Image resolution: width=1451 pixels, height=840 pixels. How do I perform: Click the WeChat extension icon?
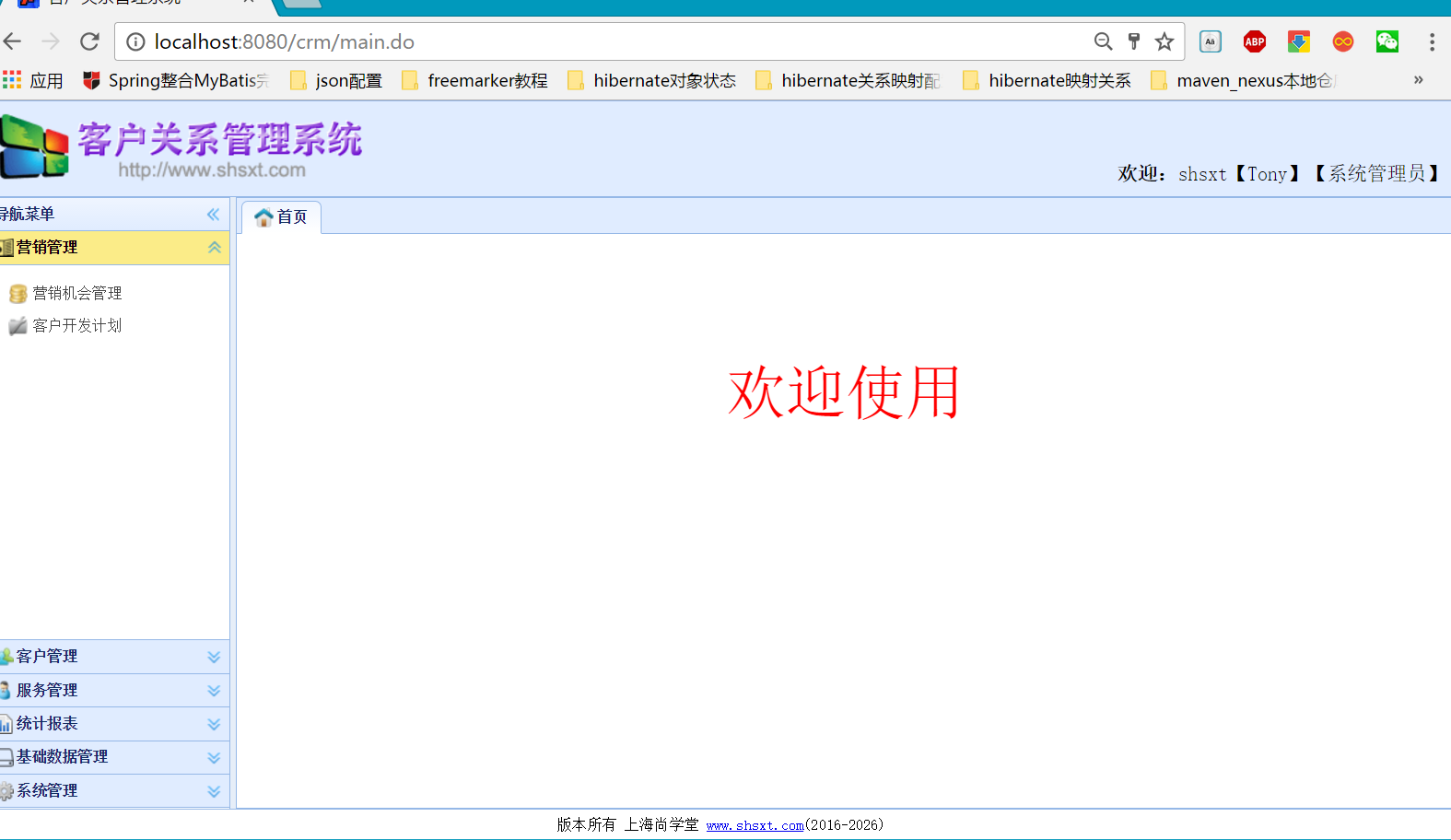click(x=1387, y=41)
